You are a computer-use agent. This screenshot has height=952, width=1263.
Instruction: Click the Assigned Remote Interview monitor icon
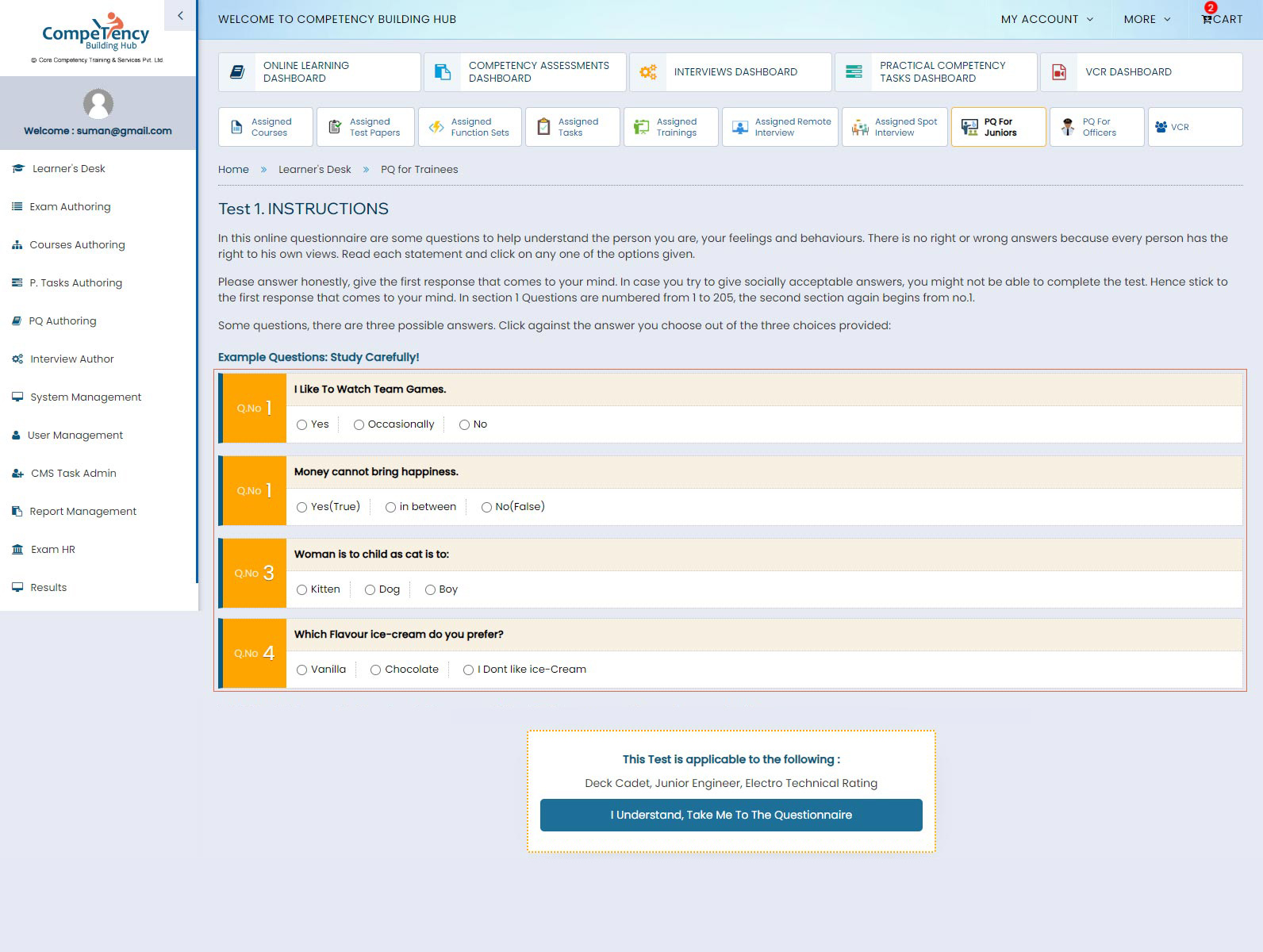740,127
